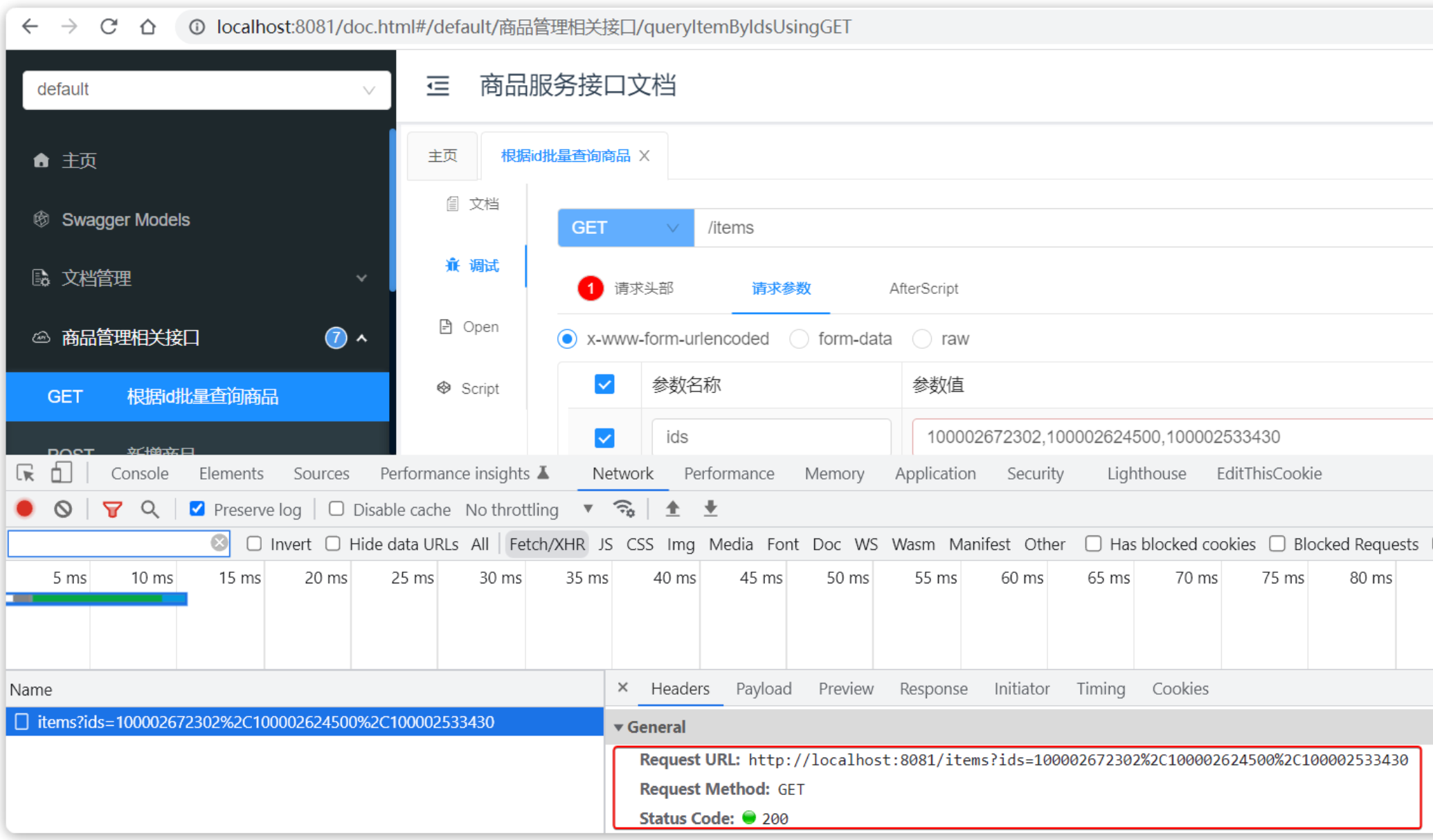Viewport: 1433px width, 840px height.
Task: Open the network search magnifier icon
Action: tap(150, 509)
